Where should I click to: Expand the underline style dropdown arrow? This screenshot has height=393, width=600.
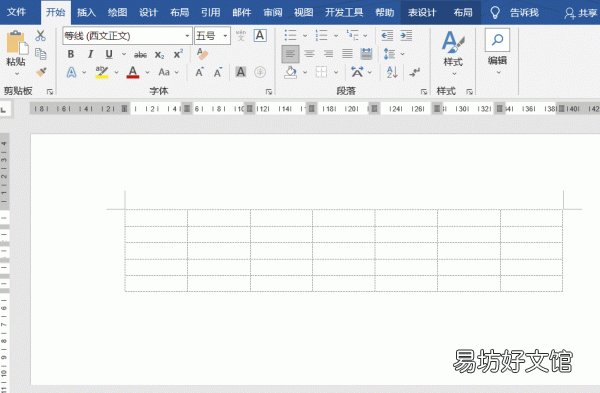[124, 54]
